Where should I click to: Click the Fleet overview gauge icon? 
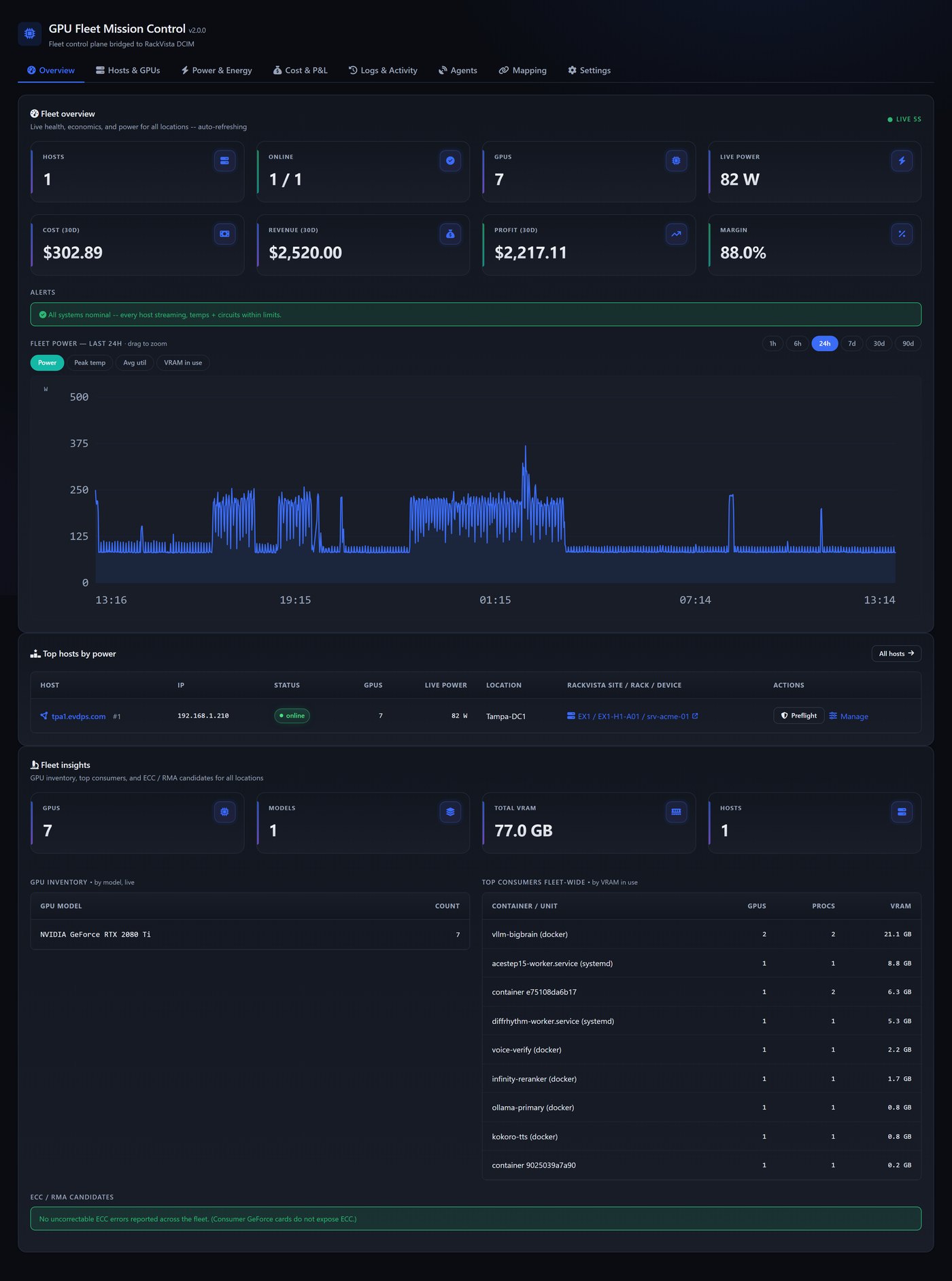pos(34,114)
